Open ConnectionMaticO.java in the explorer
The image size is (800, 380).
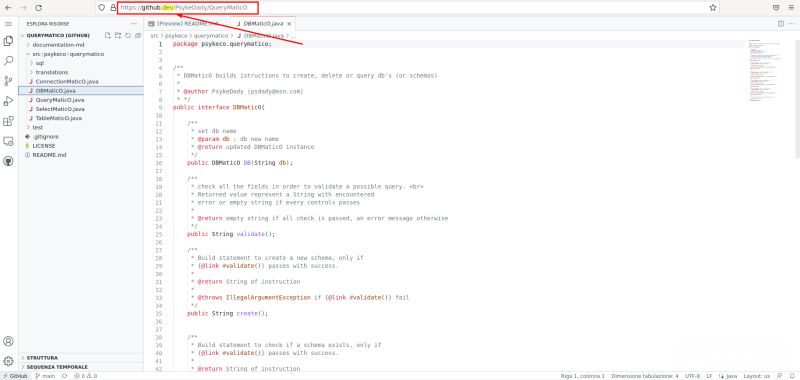click(x=67, y=82)
